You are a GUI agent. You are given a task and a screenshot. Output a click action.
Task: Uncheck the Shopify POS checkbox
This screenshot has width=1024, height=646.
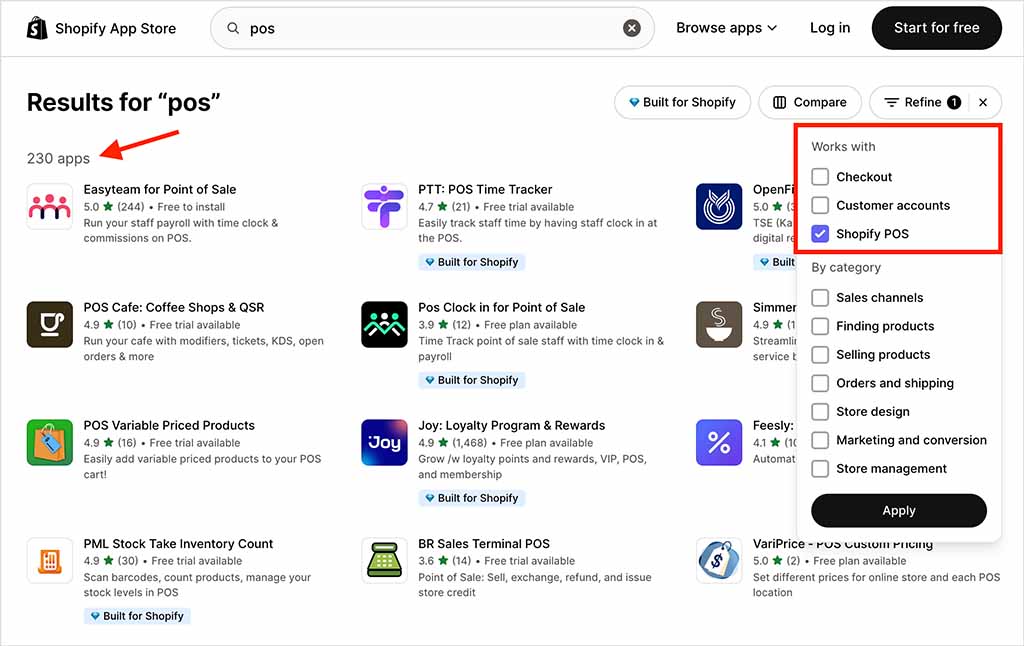pos(820,234)
